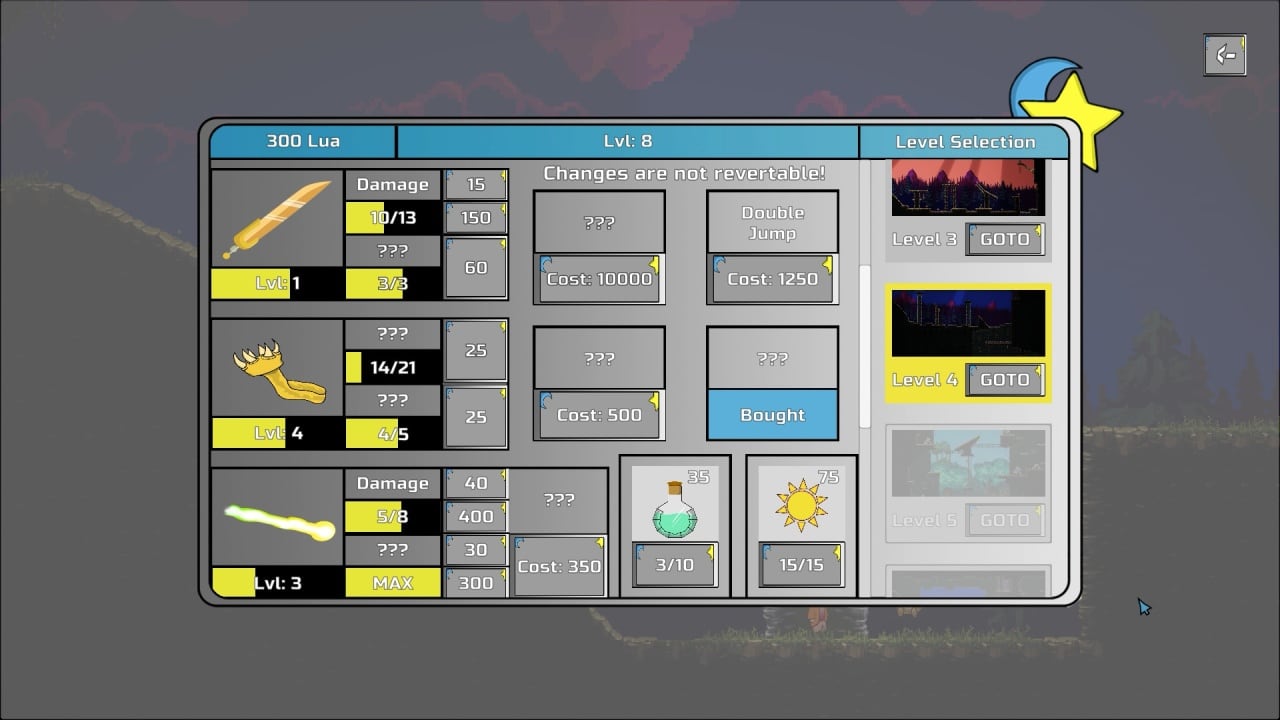Click the green energy beam weapon icon
This screenshot has width=1280, height=720.
[277, 517]
